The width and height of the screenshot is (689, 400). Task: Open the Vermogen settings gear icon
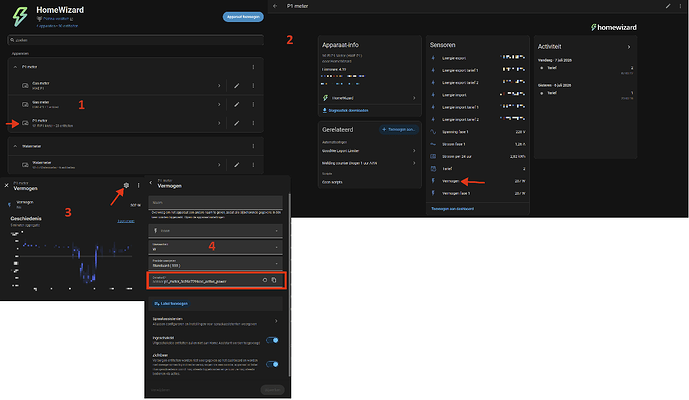coord(126,185)
